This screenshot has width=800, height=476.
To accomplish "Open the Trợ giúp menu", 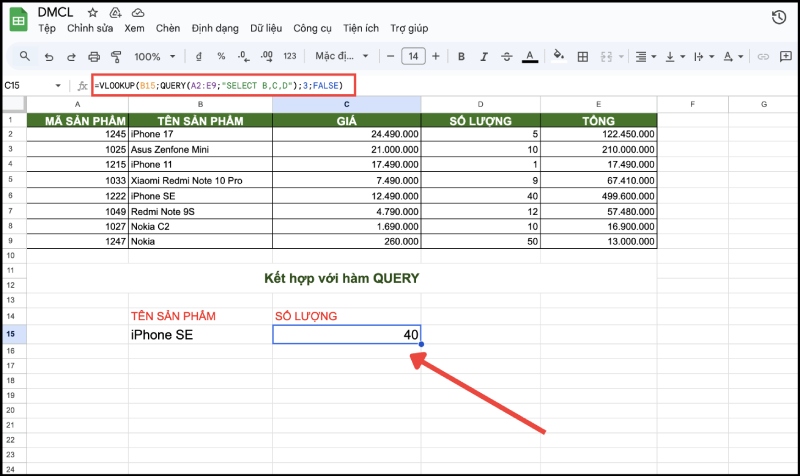I will [x=409, y=29].
